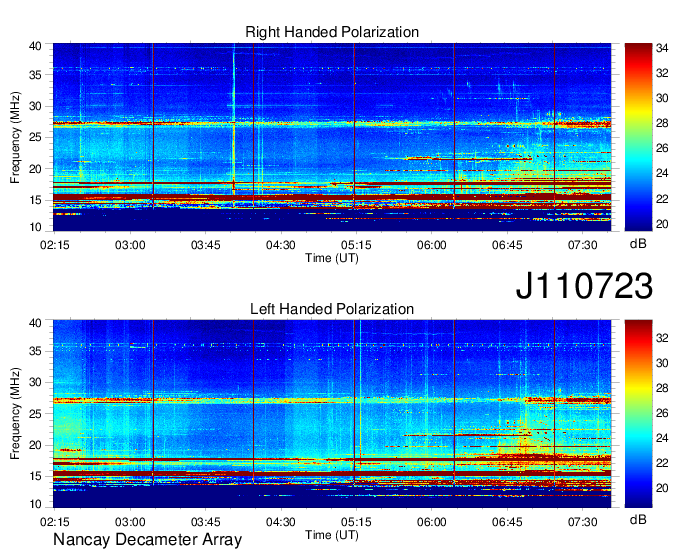Click the Time (UT) label under Left Handed plot
680x552 pixels.
332,535
